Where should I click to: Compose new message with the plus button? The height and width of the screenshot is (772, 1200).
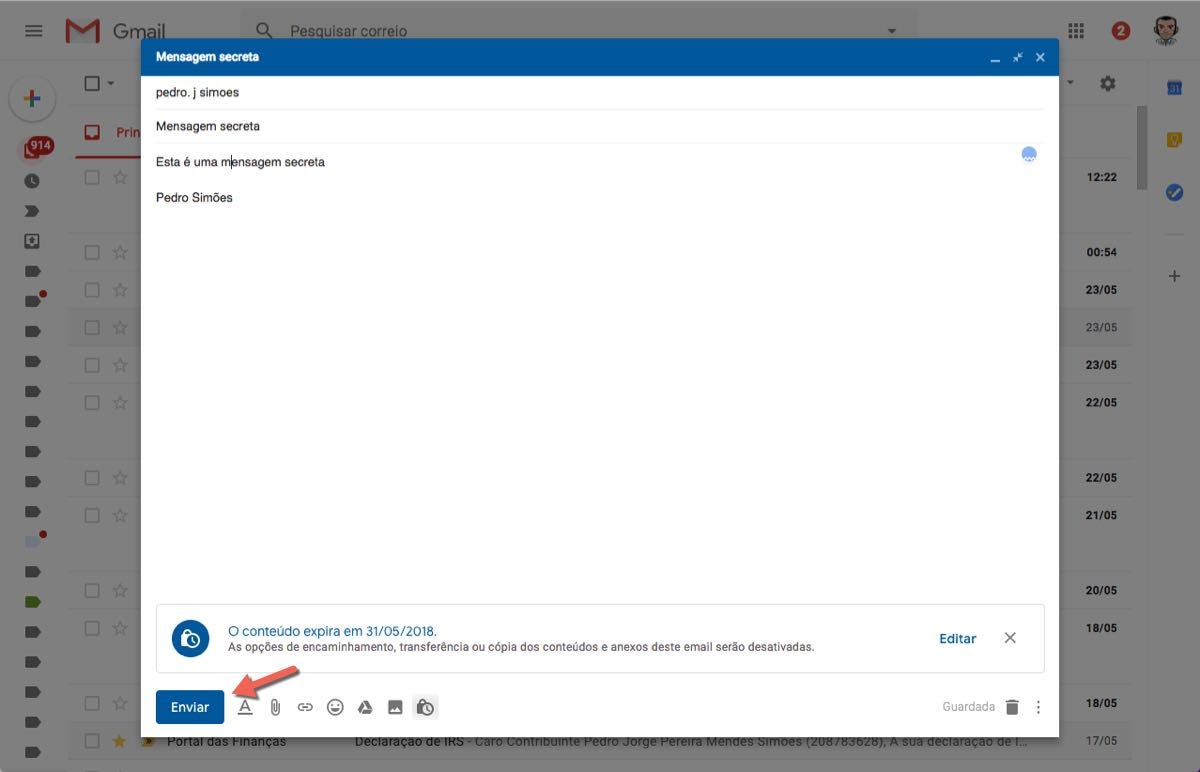pos(32,98)
